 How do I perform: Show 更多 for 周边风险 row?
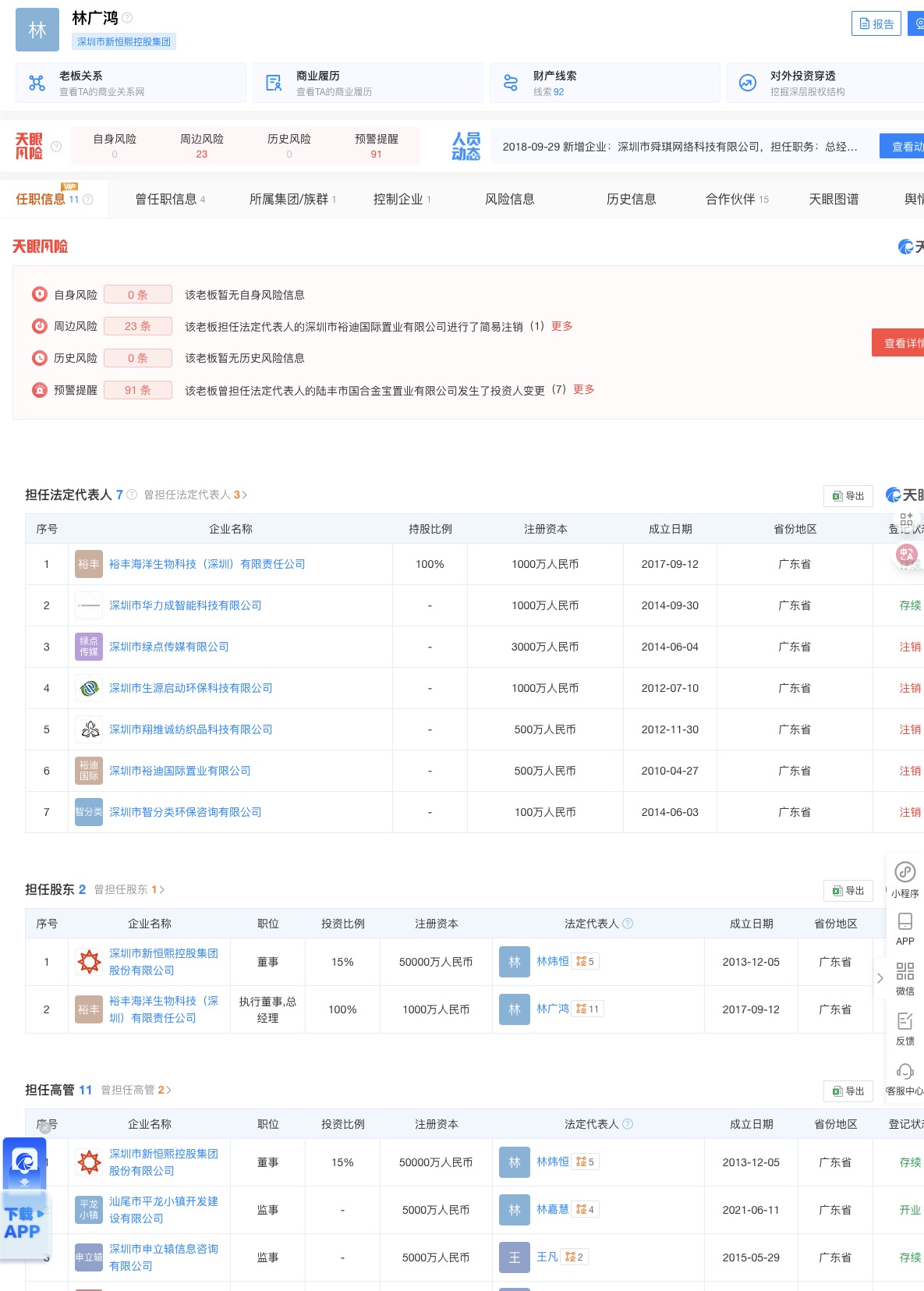(562, 326)
